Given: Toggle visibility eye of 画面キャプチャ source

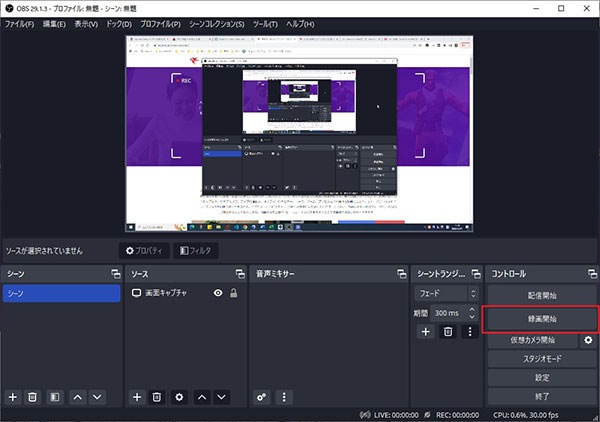Looking at the screenshot, I should (218, 293).
